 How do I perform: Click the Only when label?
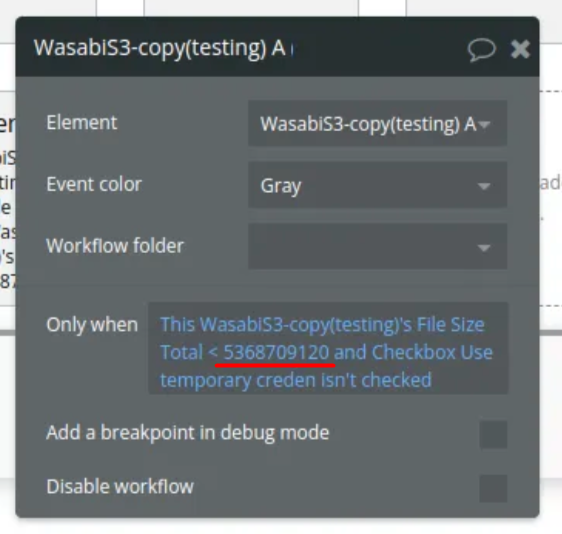92,325
